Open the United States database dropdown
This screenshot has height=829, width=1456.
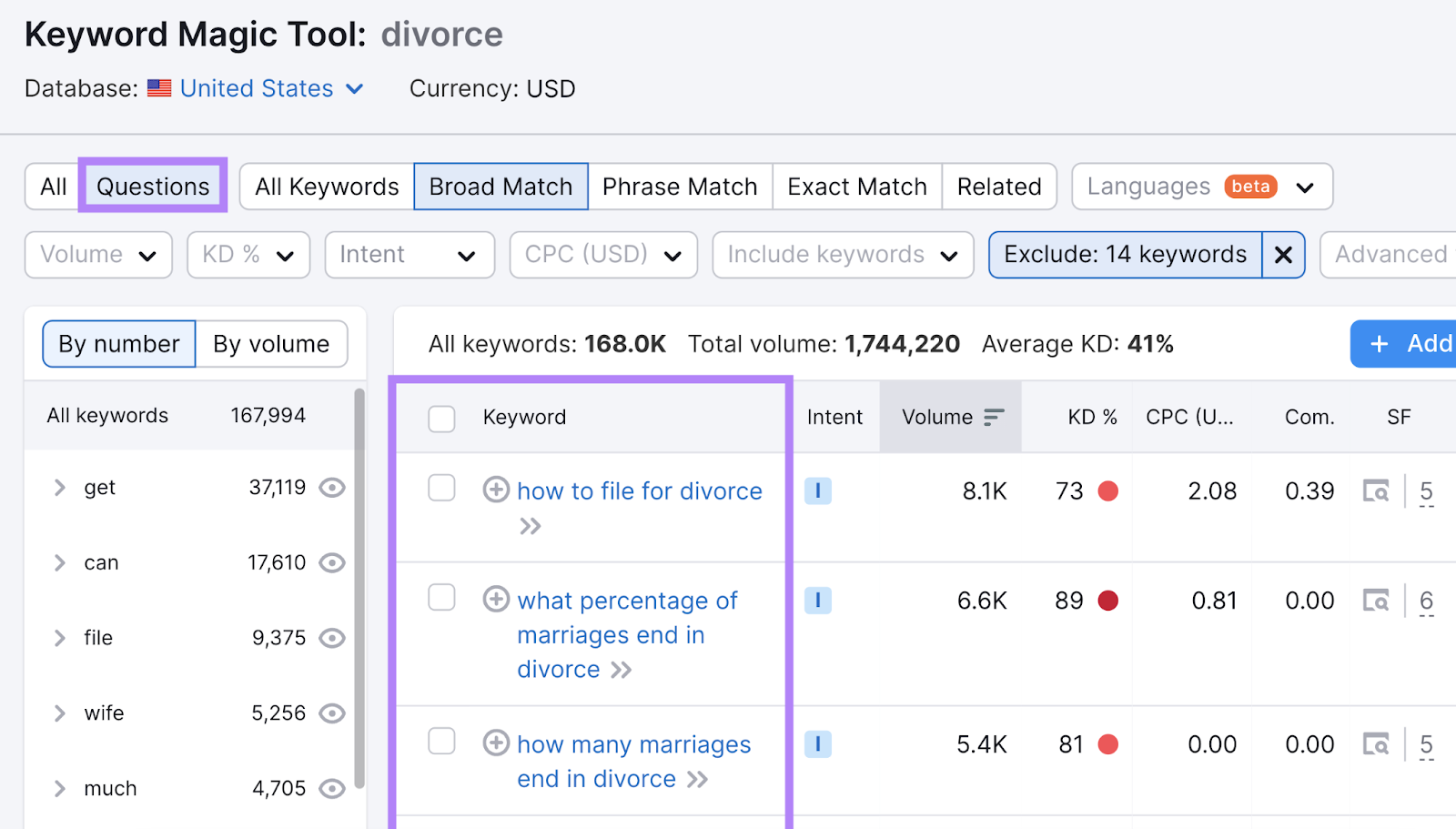coord(271,88)
